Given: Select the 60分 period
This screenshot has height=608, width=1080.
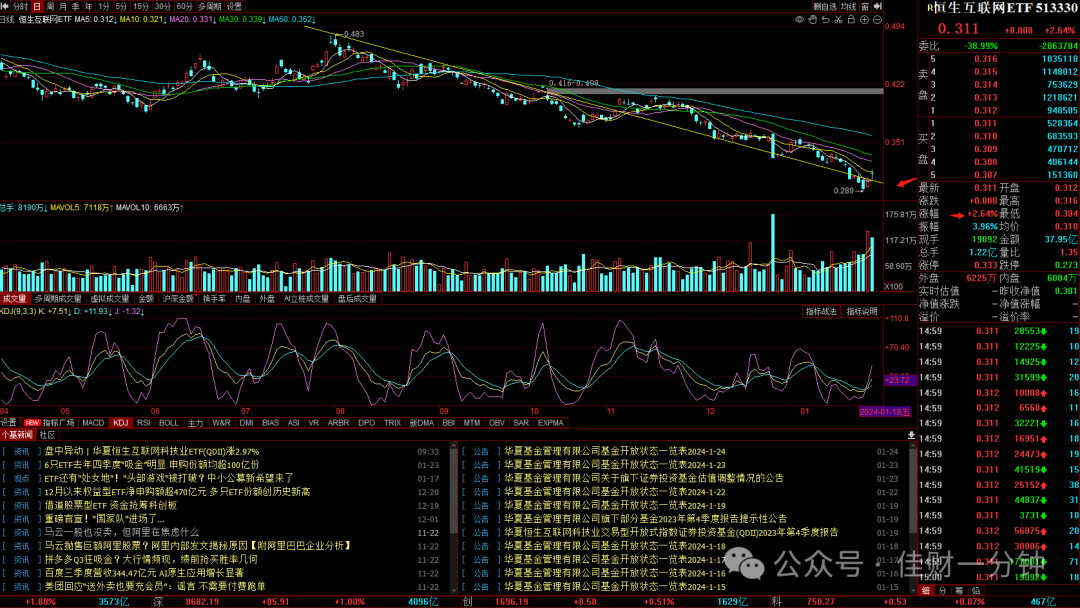Looking at the screenshot, I should (185, 6).
